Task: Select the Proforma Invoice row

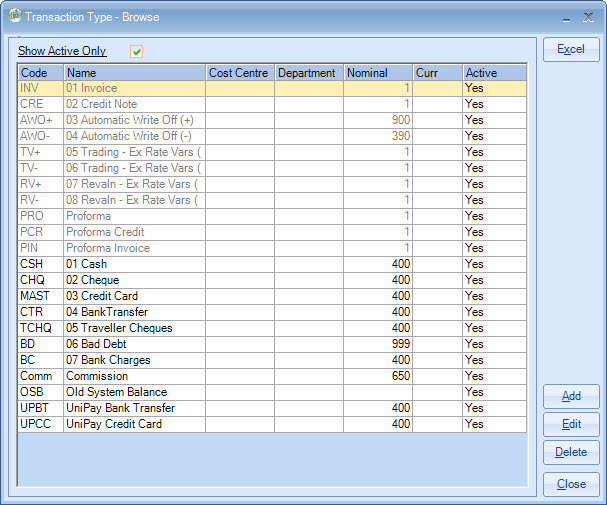Action: (x=272, y=248)
